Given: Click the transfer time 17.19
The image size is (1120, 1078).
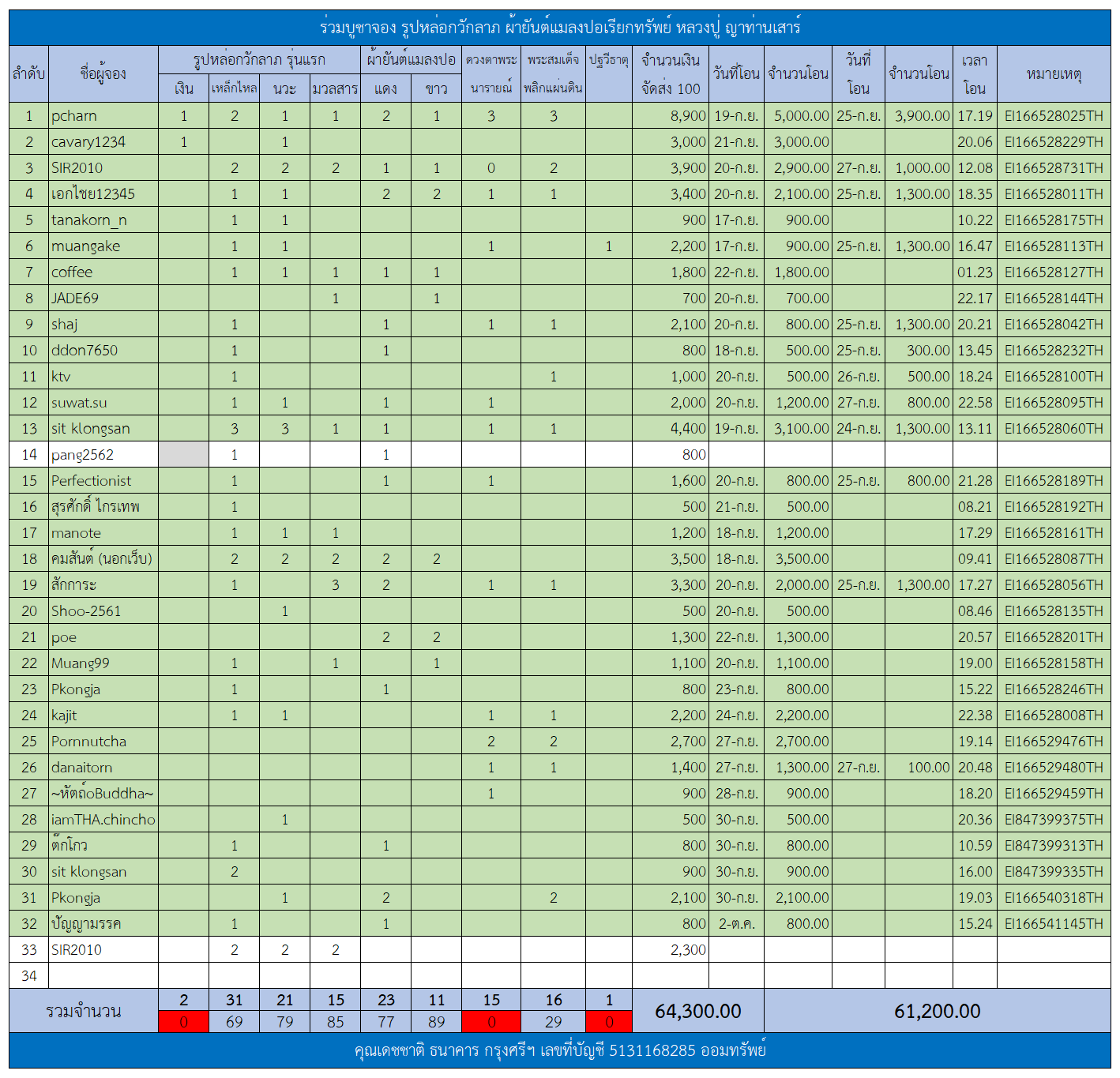Looking at the screenshot, I should coord(975,116).
